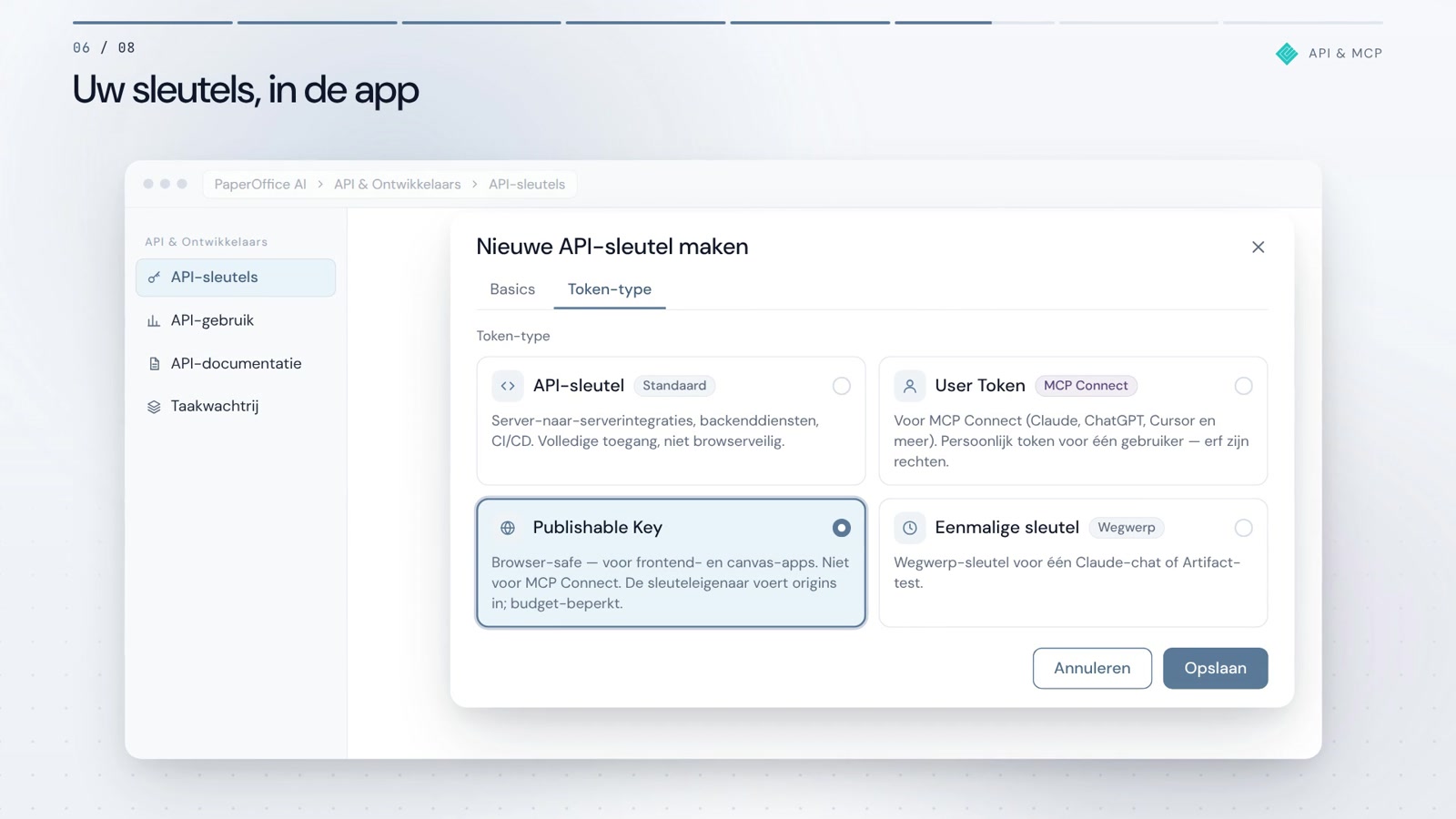
Task: Click the person icon on User Token card
Action: pyautogui.click(x=909, y=386)
